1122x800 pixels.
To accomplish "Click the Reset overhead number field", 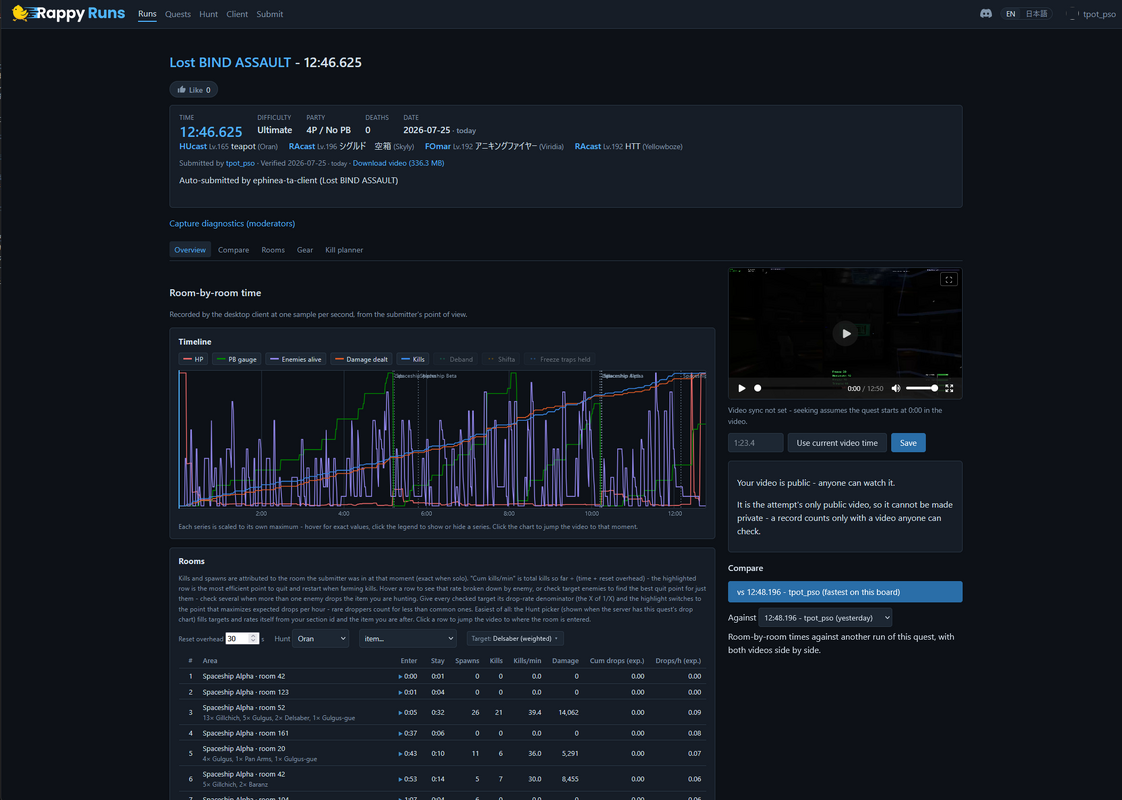I will 242,638.
